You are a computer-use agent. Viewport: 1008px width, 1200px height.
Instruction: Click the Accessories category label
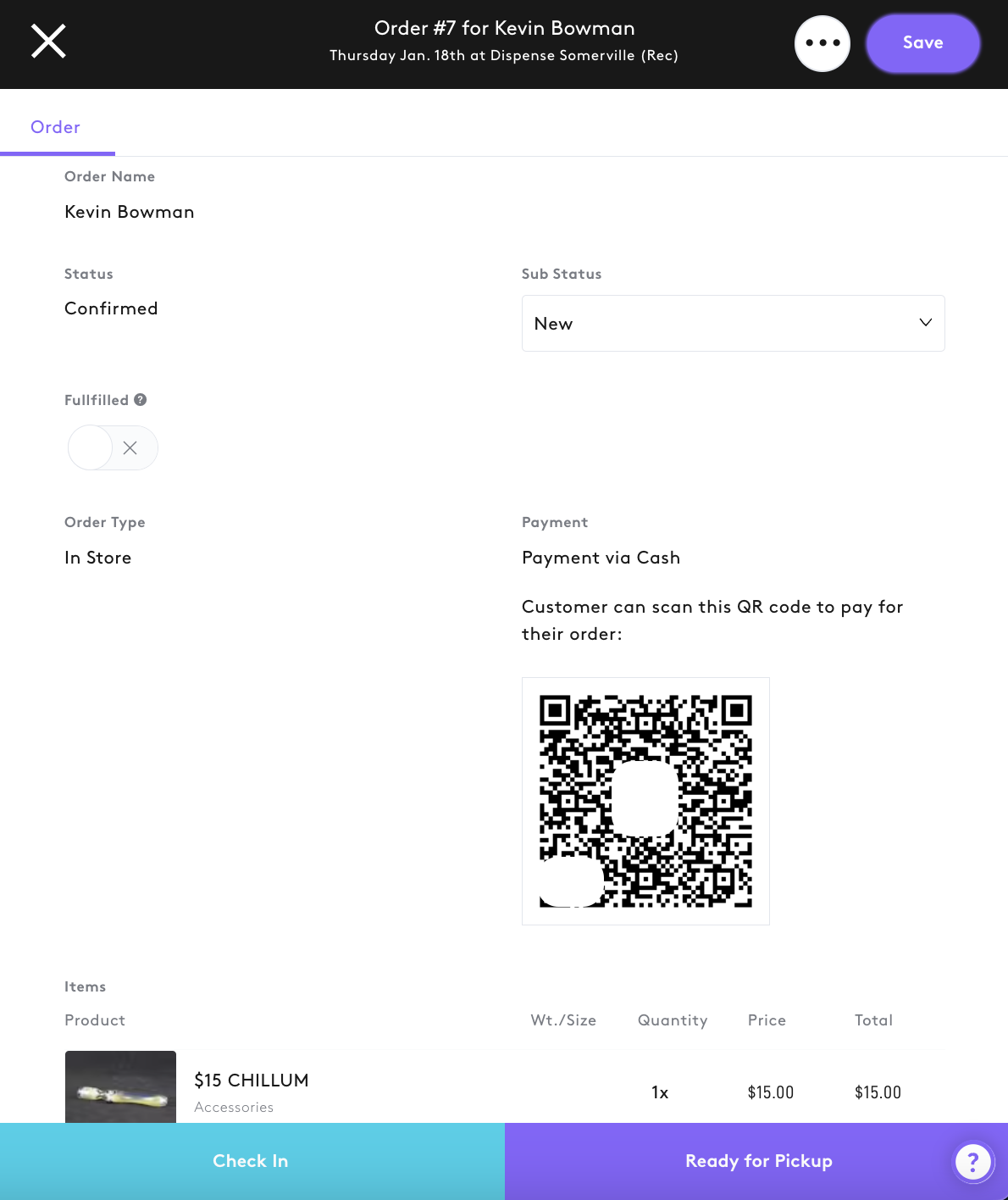pyautogui.click(x=234, y=1107)
